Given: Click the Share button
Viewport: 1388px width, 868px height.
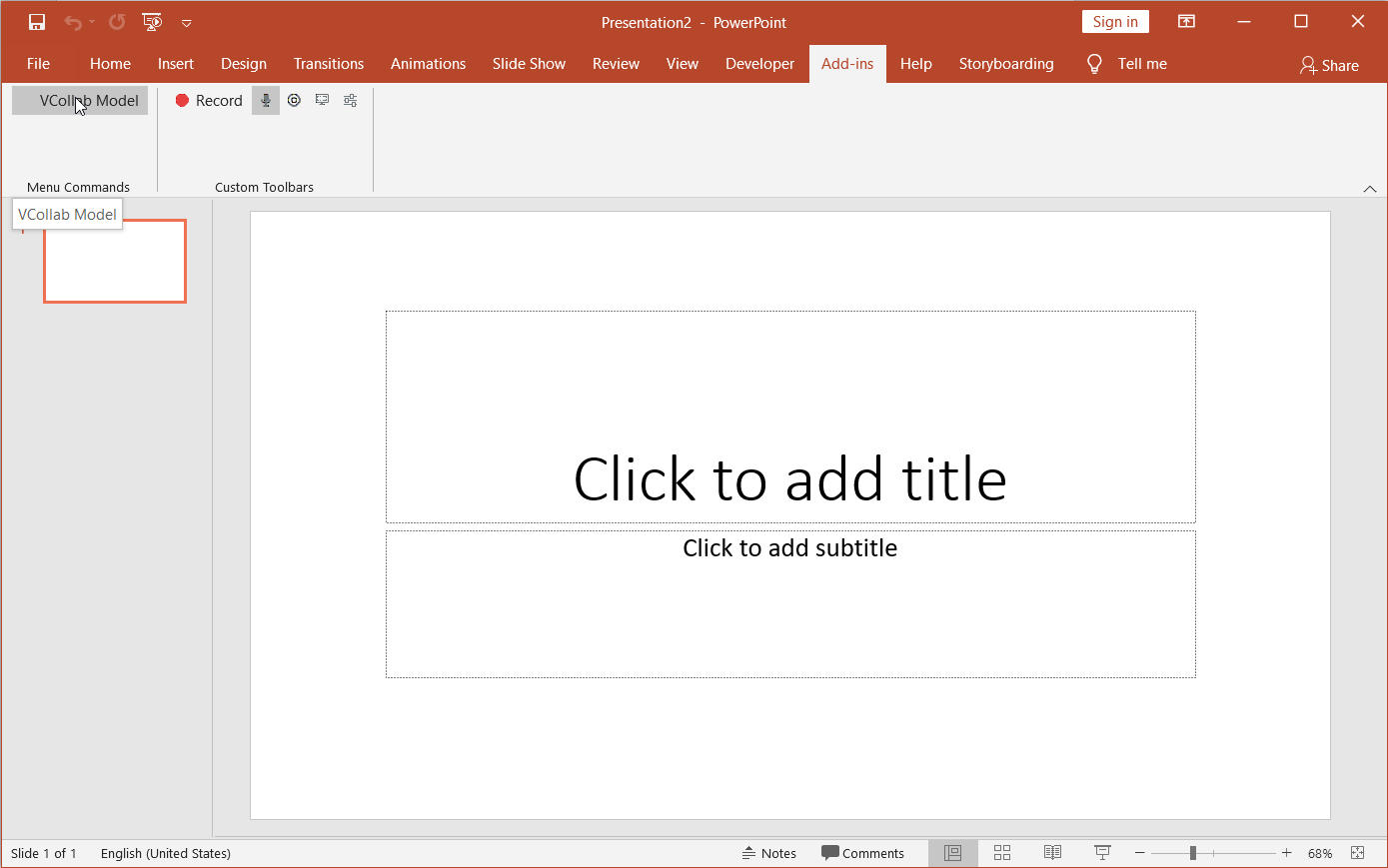Looking at the screenshot, I should point(1329,66).
